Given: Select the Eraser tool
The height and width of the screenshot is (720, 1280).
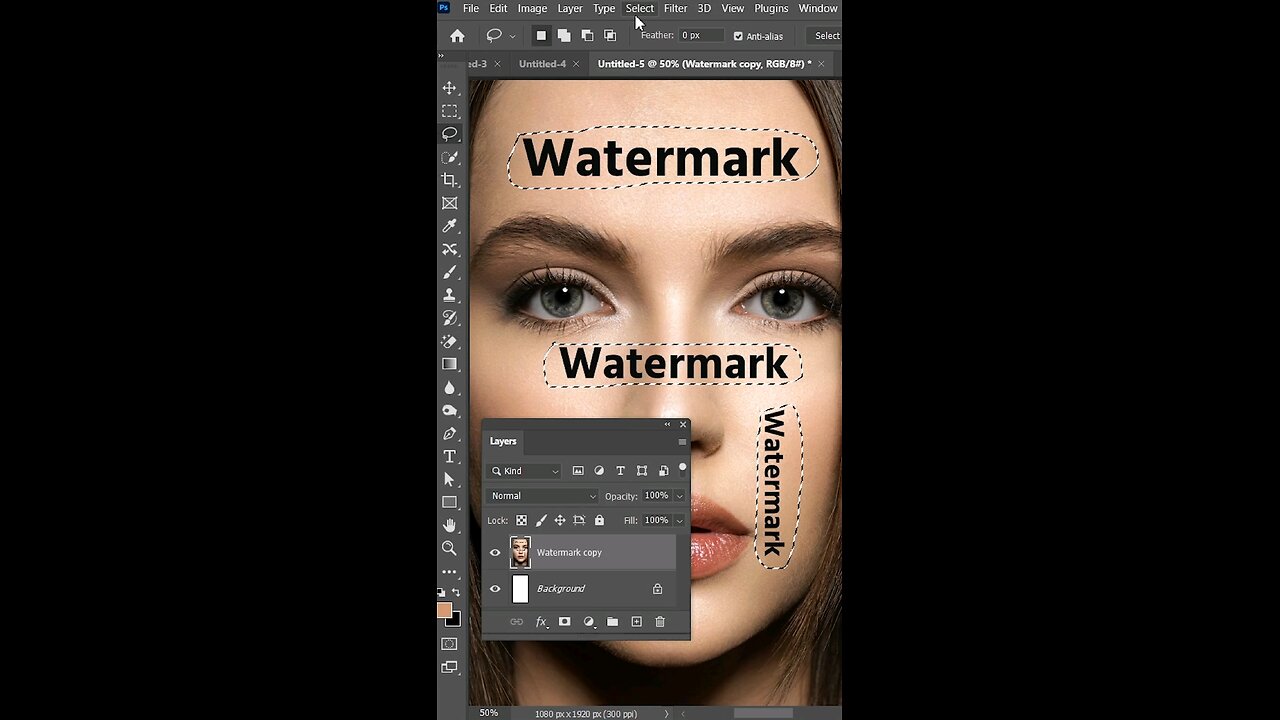Looking at the screenshot, I should pos(450,341).
